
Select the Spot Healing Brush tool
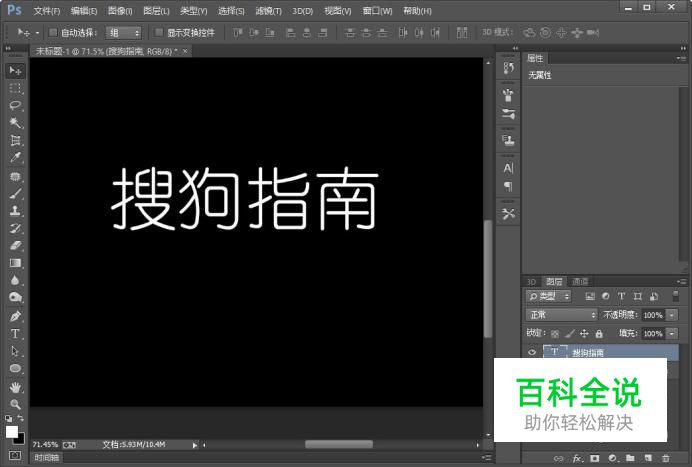pyautogui.click(x=15, y=177)
